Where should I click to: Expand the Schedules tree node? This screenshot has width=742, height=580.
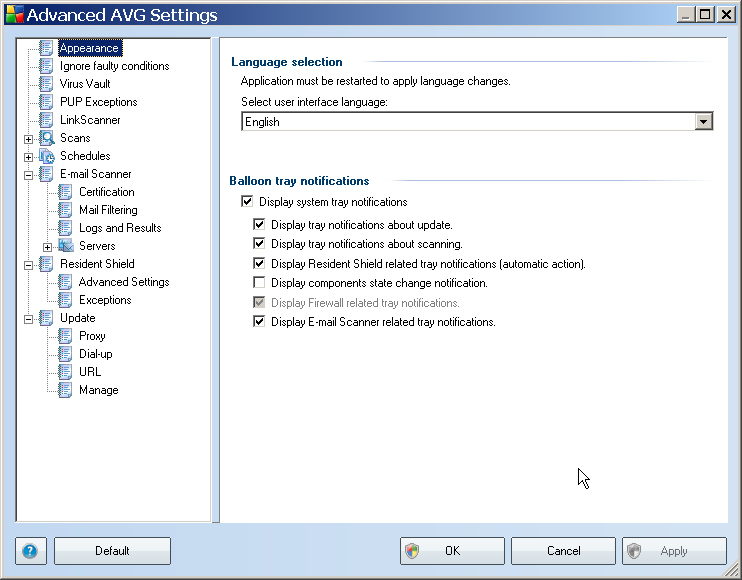(x=28, y=157)
